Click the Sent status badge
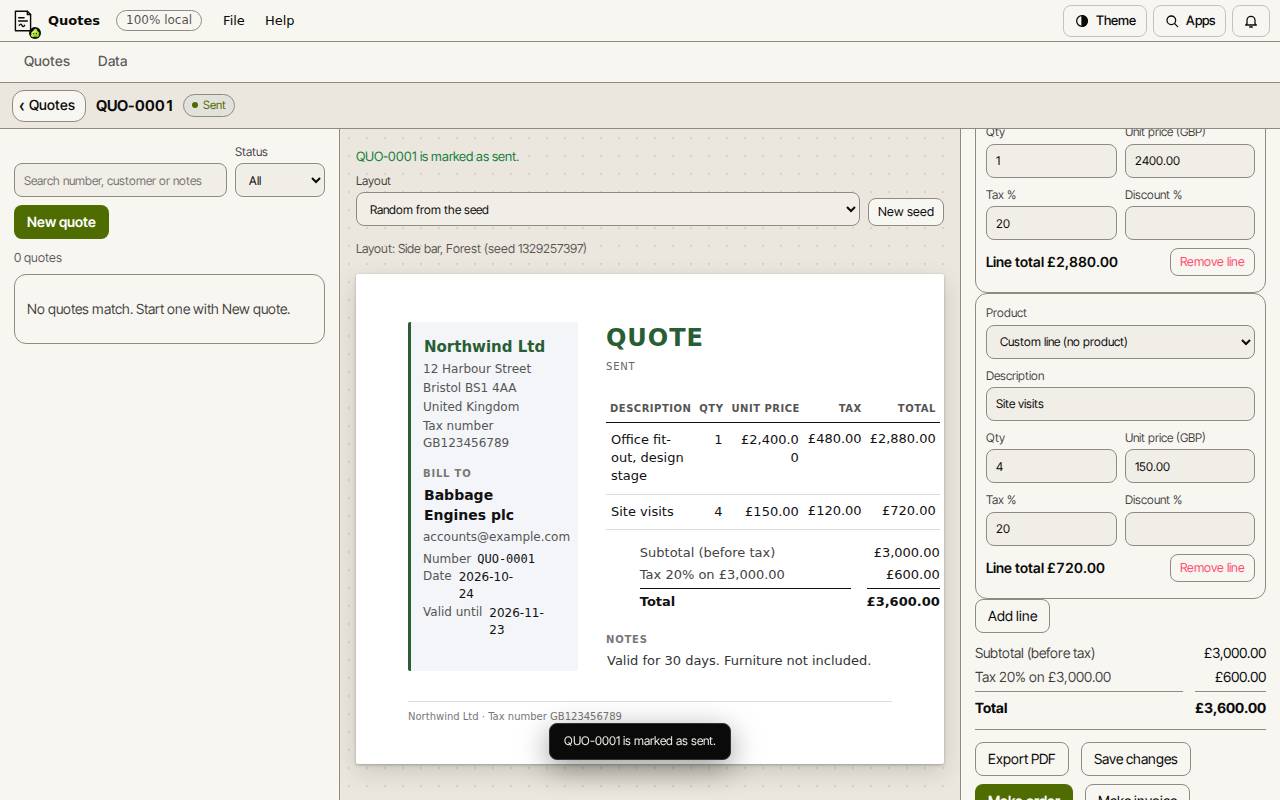The image size is (1280, 800). tap(209, 105)
